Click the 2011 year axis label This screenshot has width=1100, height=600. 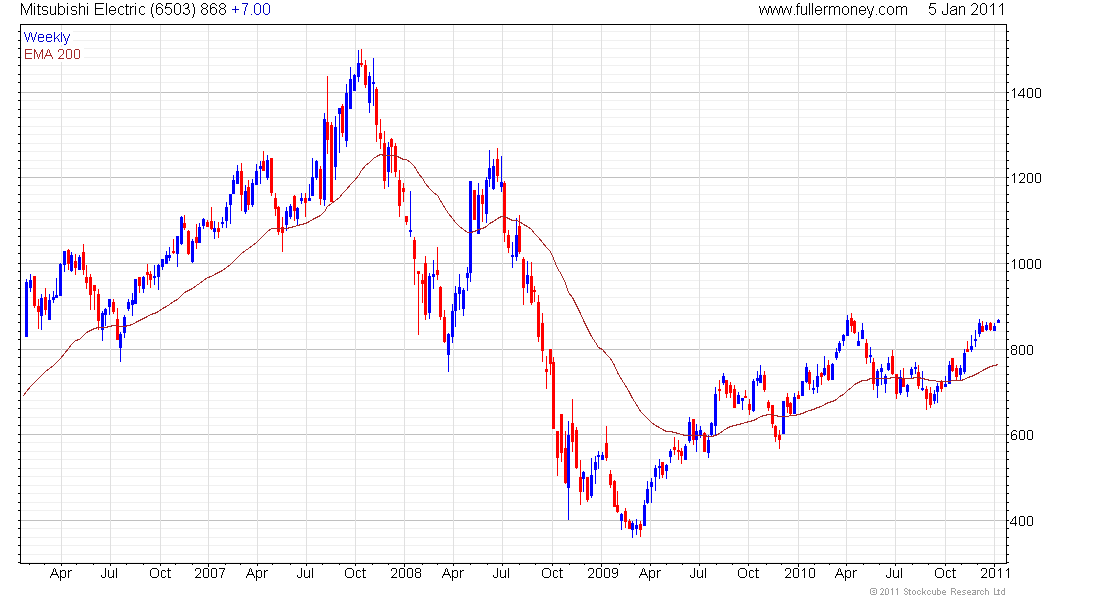tap(995, 573)
